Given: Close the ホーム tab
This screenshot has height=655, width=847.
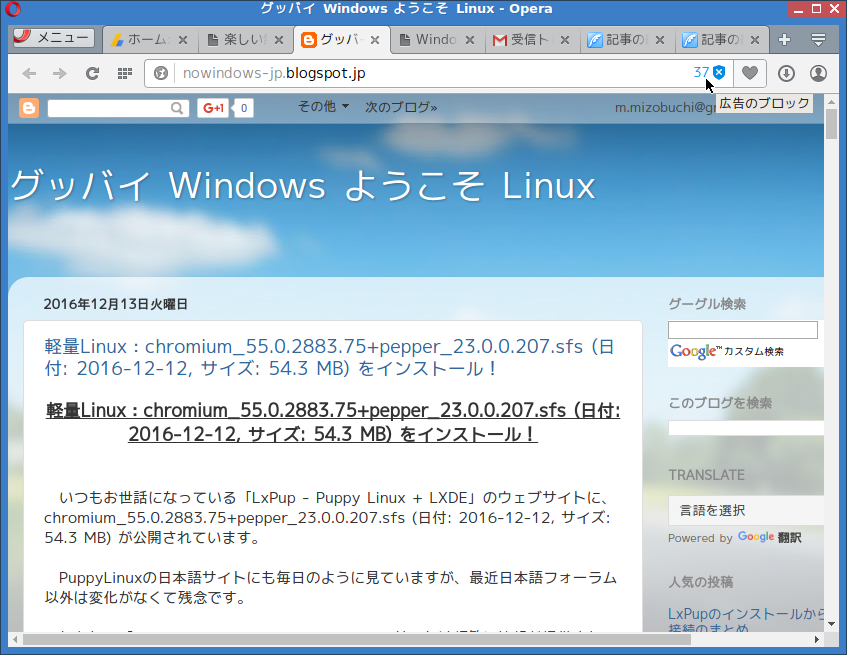Looking at the screenshot, I should point(183,40).
